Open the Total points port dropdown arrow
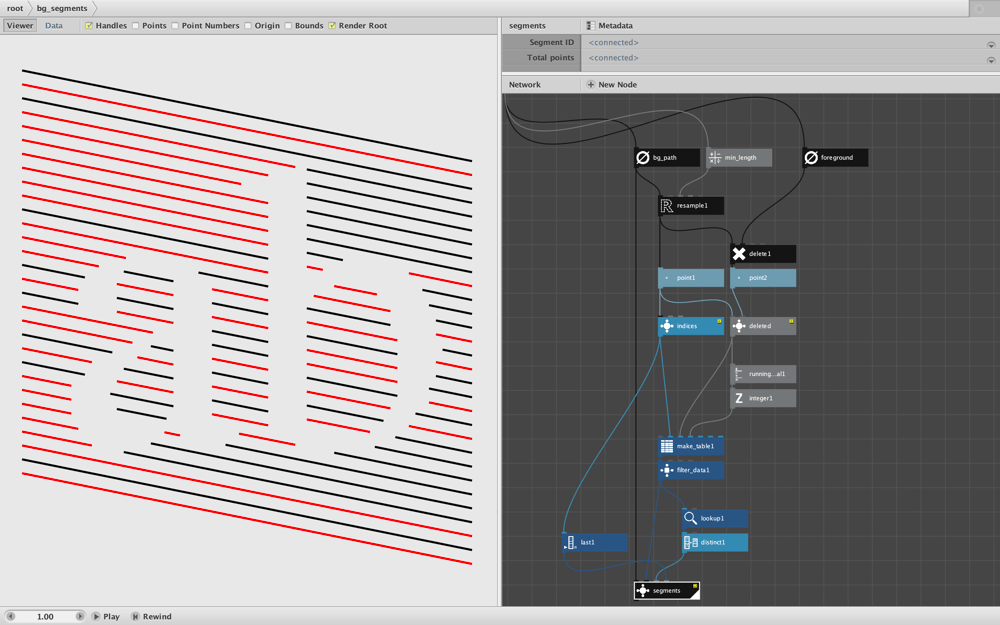This screenshot has height=625, width=1000. pyautogui.click(x=991, y=60)
